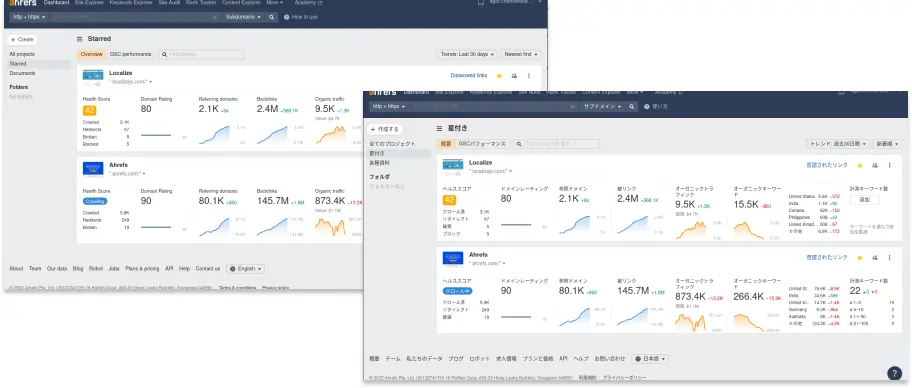Open the トレンド trends period dropdown
Screen dimensions: 912x388
(838, 144)
